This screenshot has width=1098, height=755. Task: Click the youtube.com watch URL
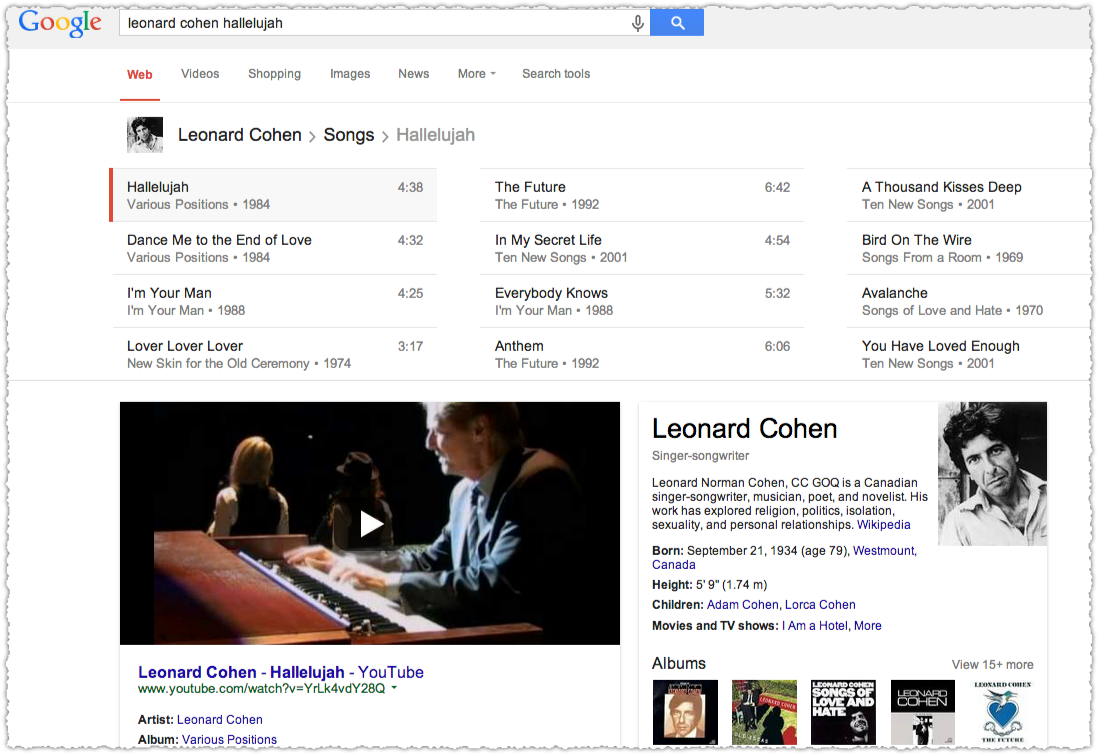261,688
